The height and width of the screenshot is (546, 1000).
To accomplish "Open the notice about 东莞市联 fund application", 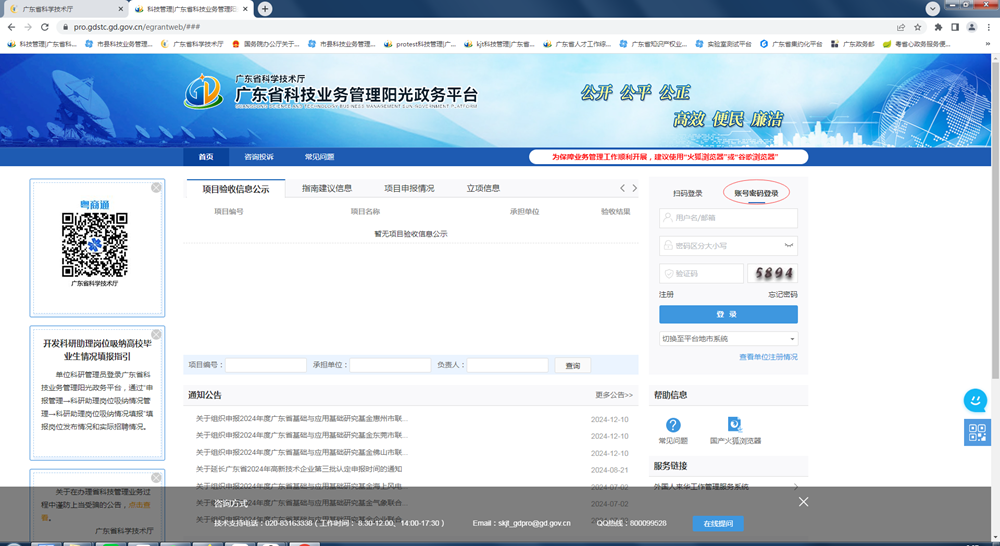I will click(x=302, y=436).
